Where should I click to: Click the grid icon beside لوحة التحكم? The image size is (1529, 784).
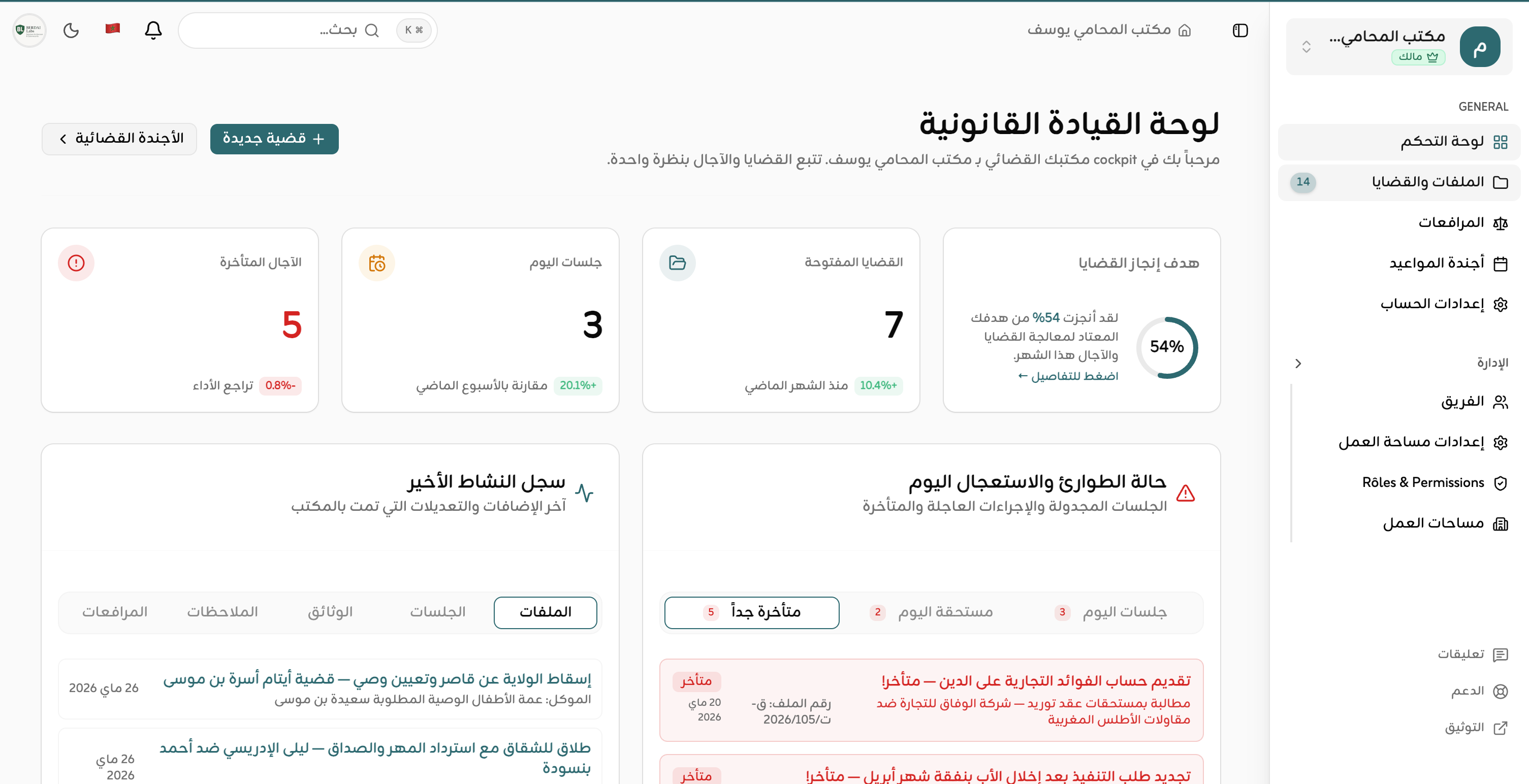[1500, 143]
